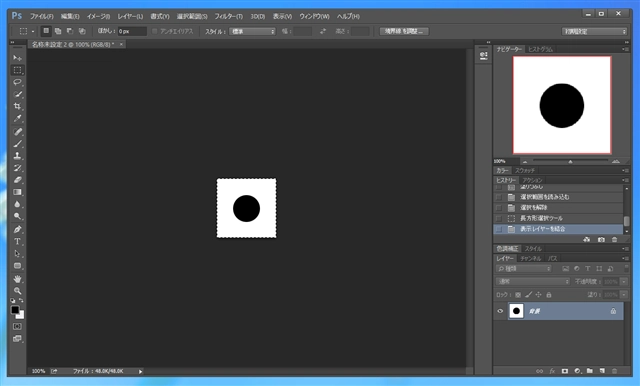This screenshot has height=386, width=640.
Task: Reset default foreground and background colors
Action: (x=13, y=300)
